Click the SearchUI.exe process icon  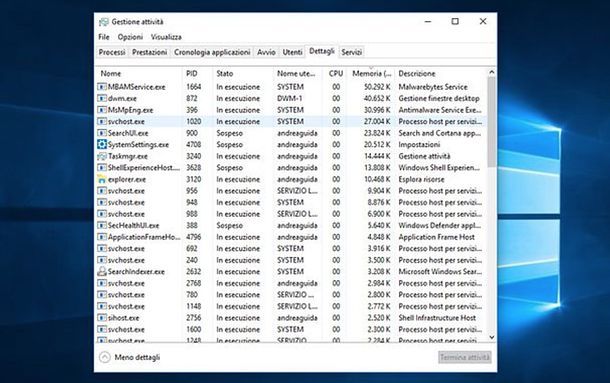click(x=102, y=133)
